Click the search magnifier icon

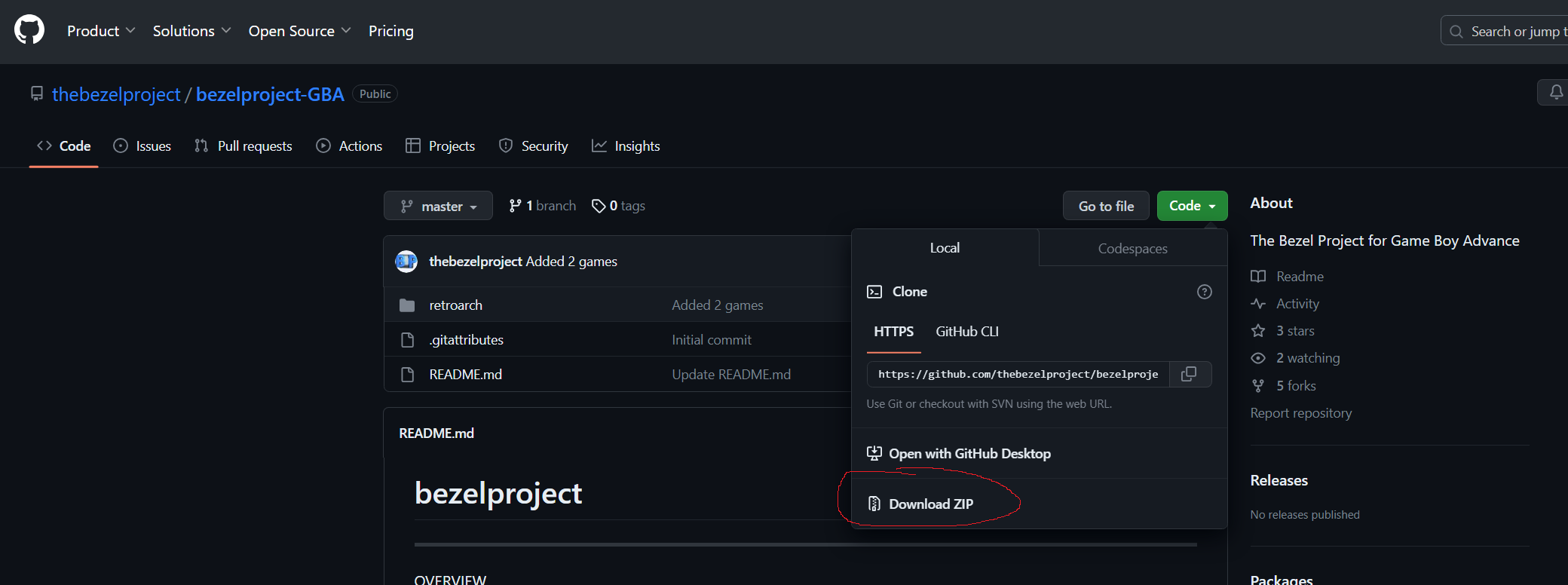(1456, 32)
